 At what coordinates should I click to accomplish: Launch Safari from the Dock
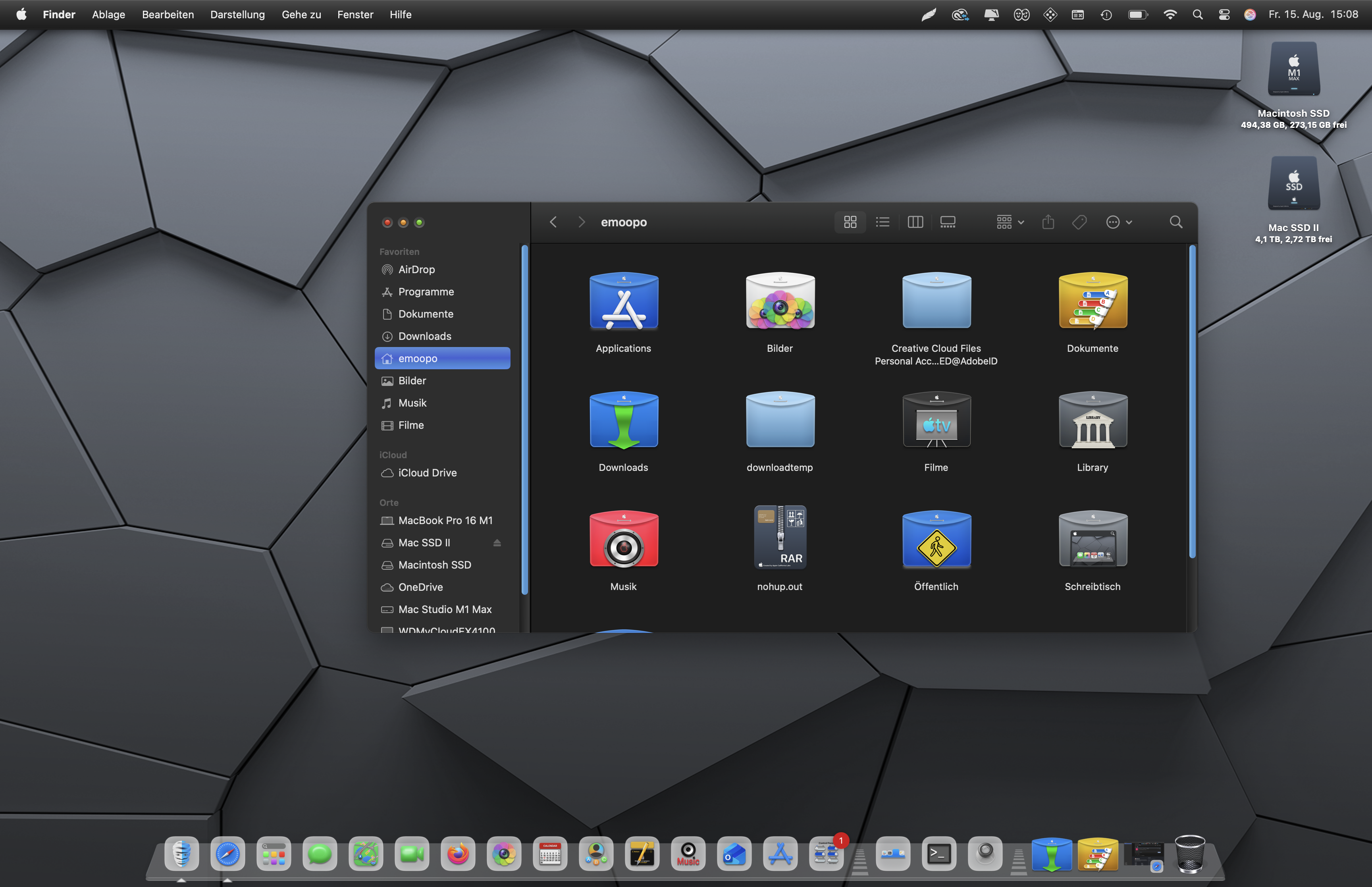[x=227, y=854]
